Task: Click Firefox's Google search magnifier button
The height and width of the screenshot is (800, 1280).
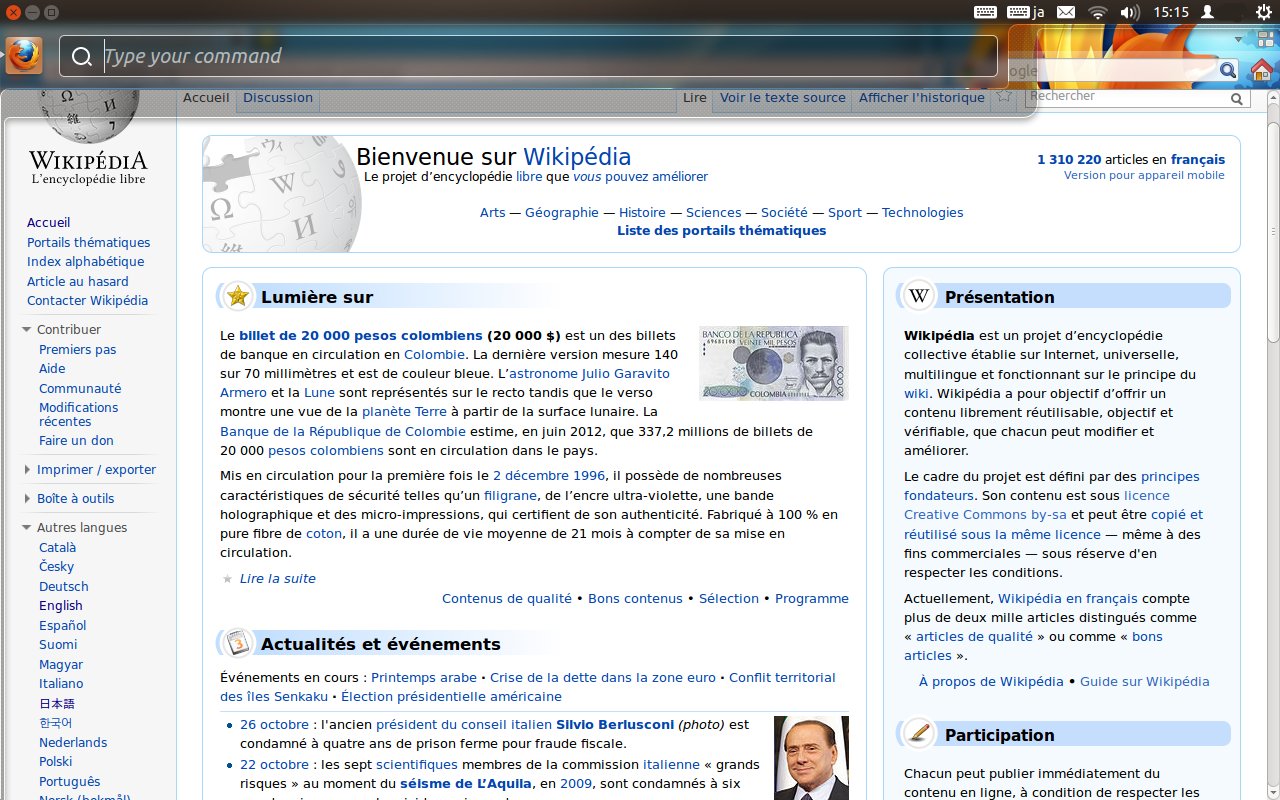Action: point(1228,70)
